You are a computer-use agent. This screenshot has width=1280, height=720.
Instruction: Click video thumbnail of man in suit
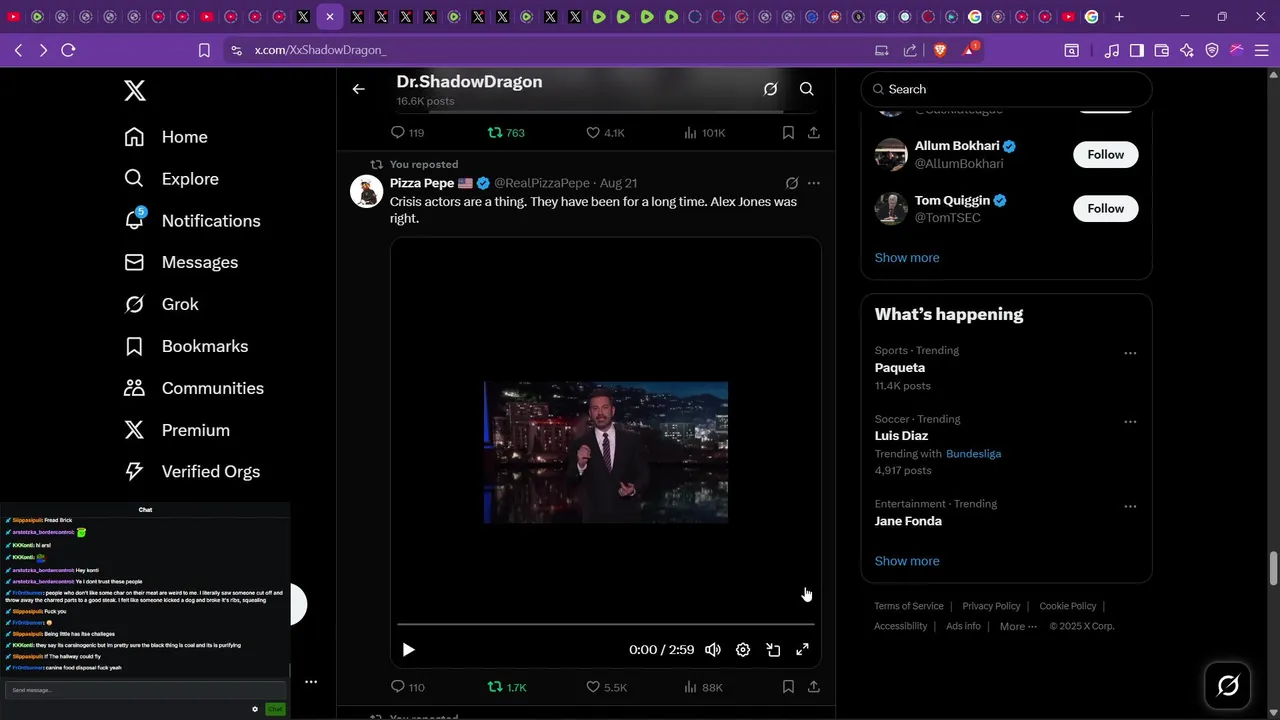(606, 452)
